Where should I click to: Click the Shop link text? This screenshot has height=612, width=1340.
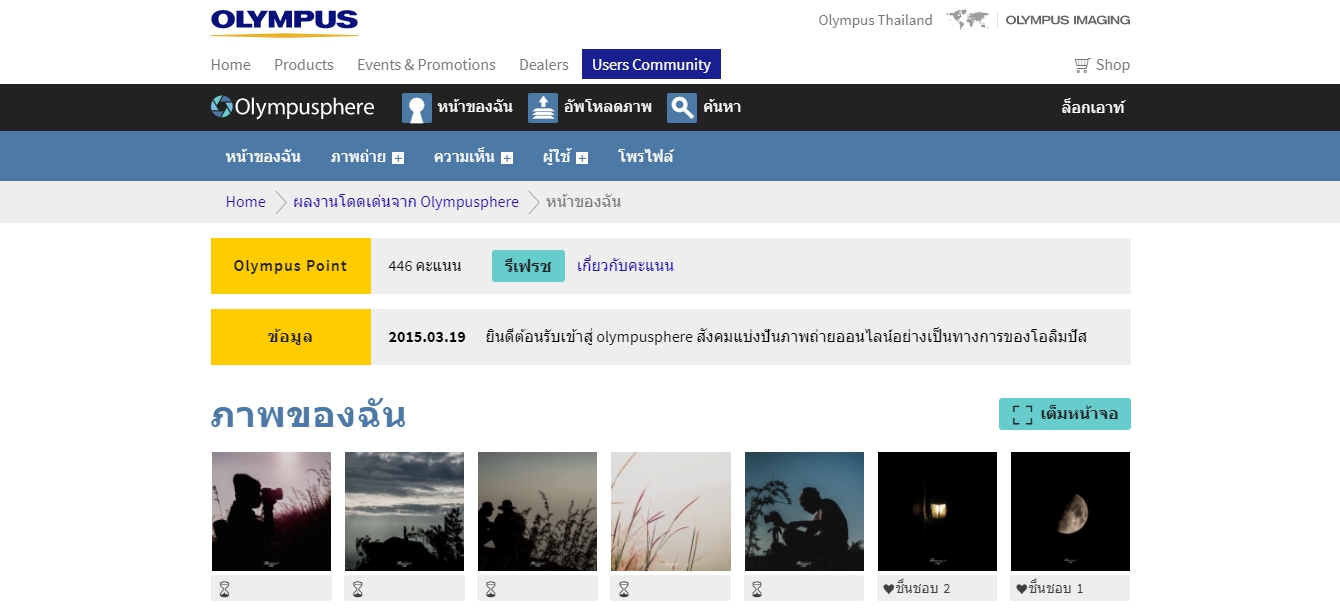(1113, 65)
